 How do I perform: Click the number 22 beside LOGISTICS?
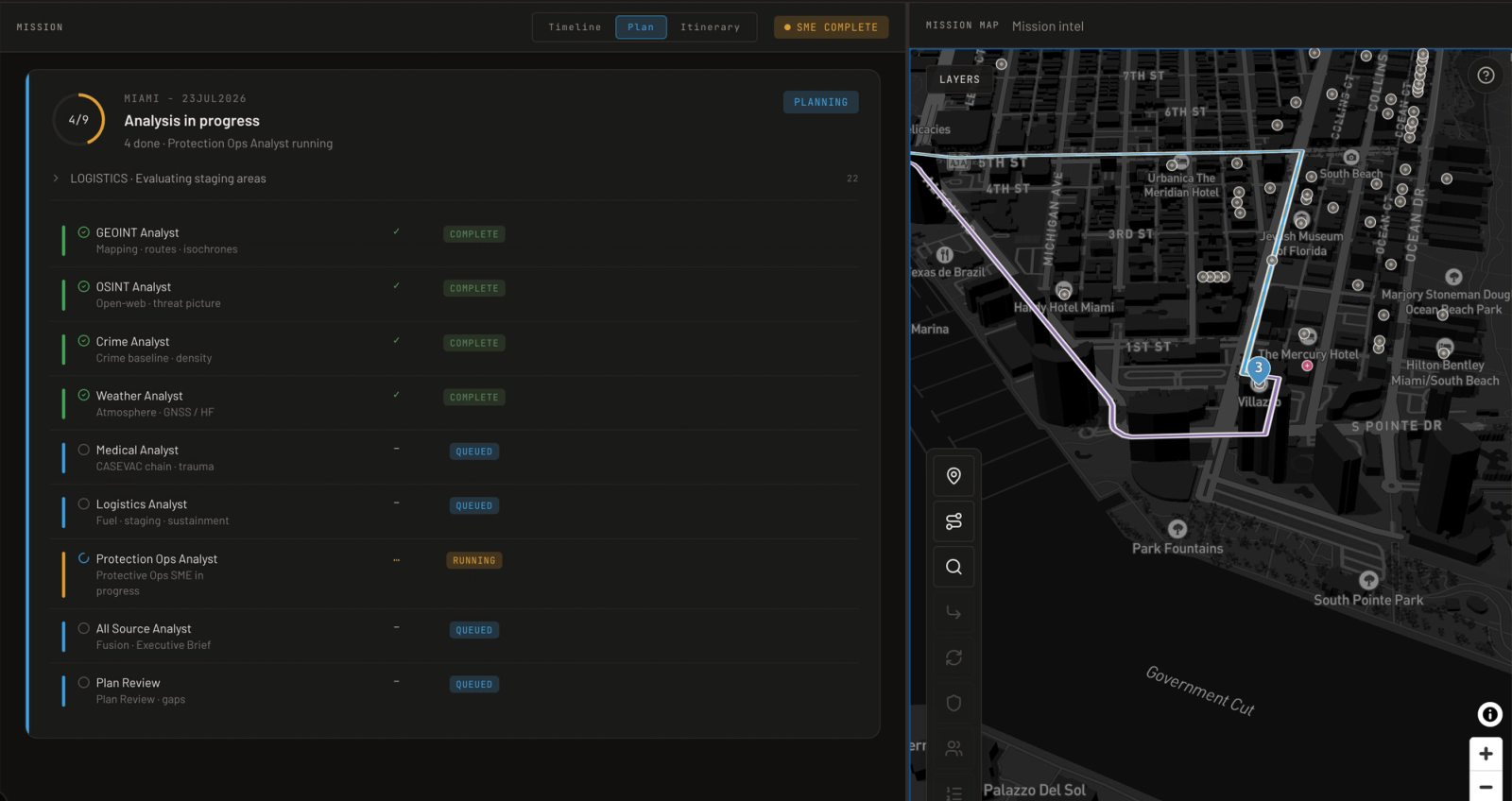[852, 179]
